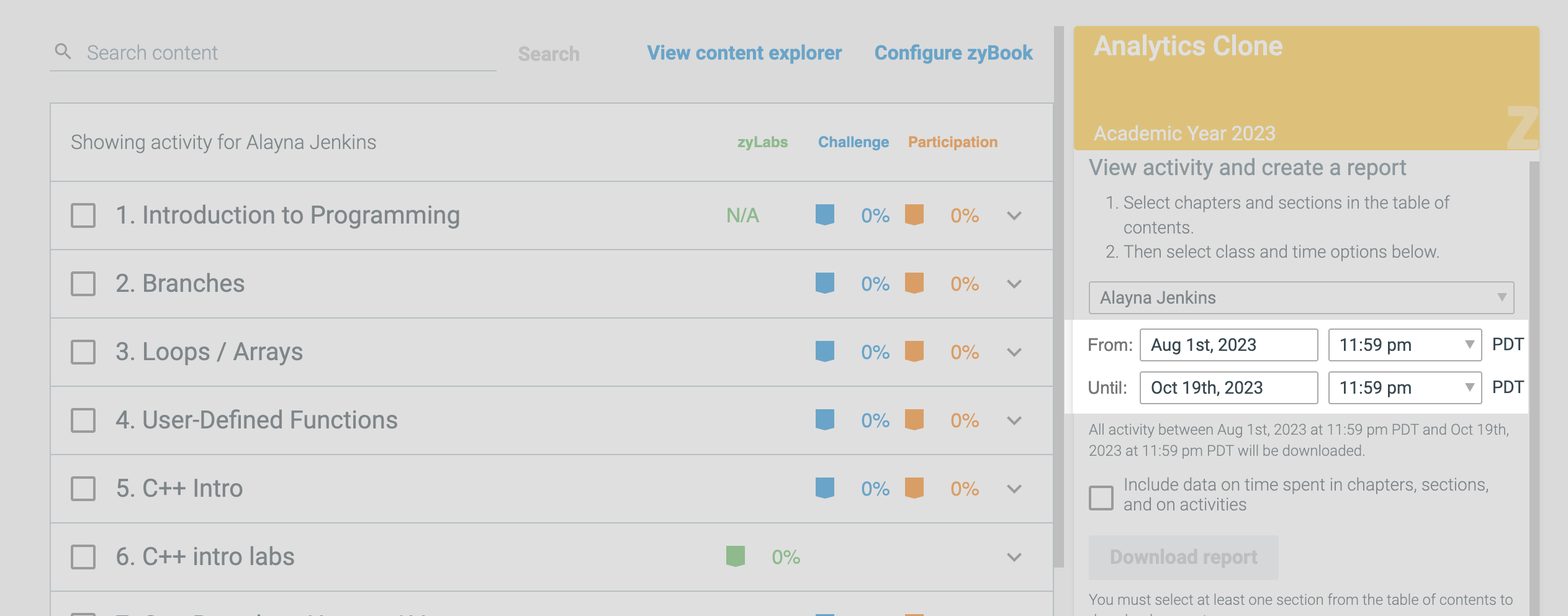Enable include time spent data checkbox
Image resolution: width=1568 pixels, height=616 pixels.
[1101, 497]
